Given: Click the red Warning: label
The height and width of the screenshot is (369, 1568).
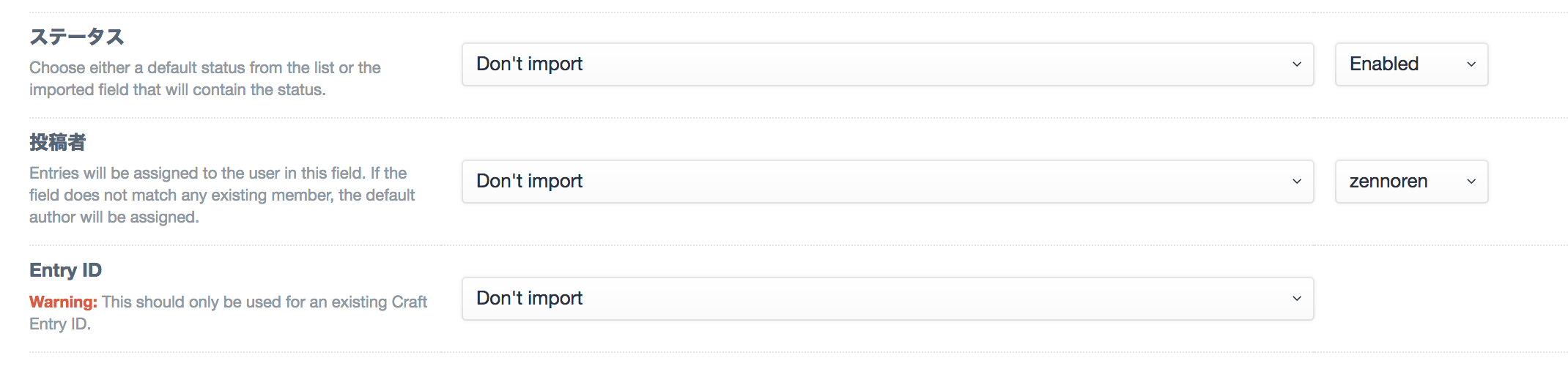Looking at the screenshot, I should (63, 302).
